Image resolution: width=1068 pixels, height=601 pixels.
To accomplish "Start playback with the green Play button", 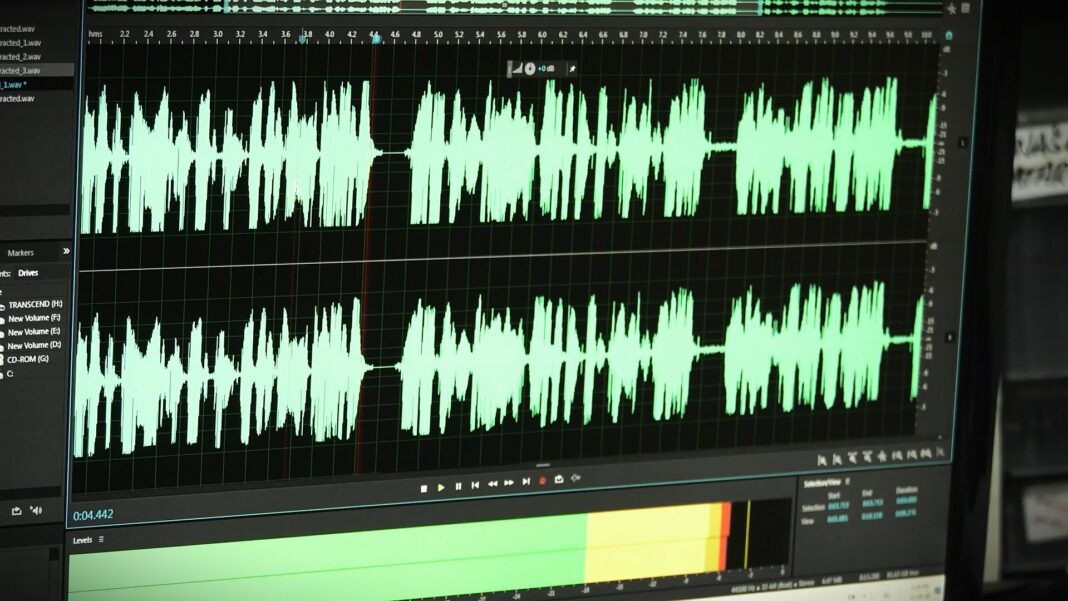I will point(441,486).
